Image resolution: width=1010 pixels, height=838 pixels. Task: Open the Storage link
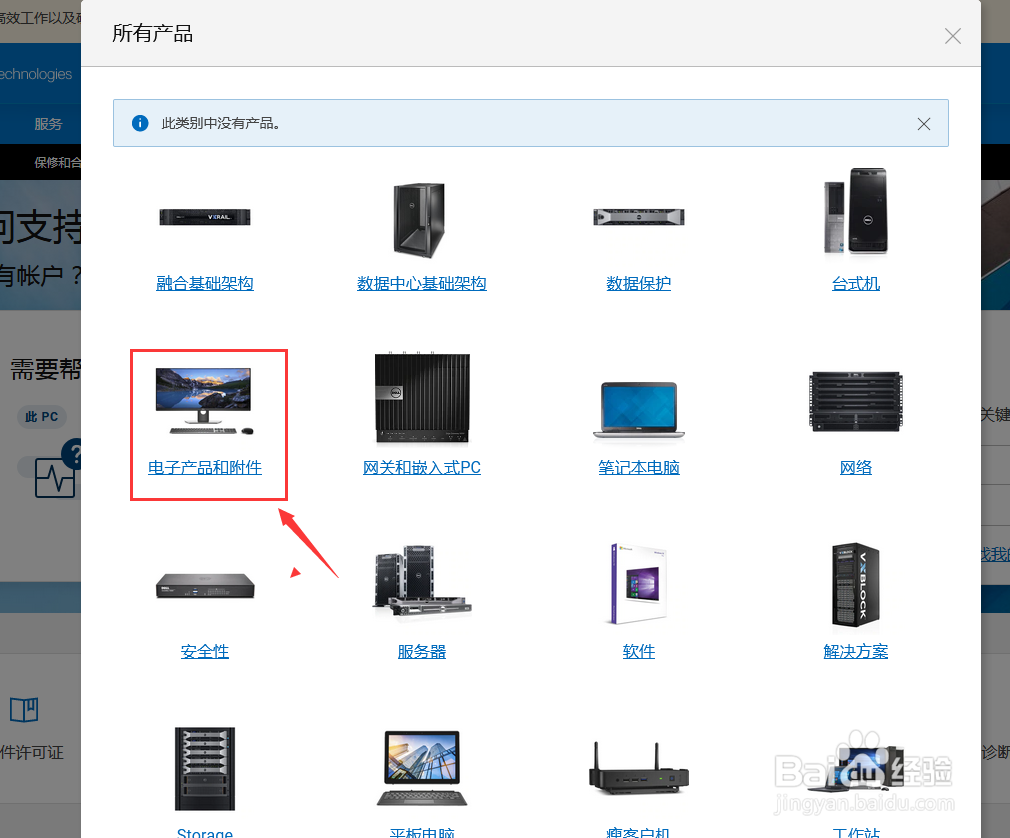point(205,833)
